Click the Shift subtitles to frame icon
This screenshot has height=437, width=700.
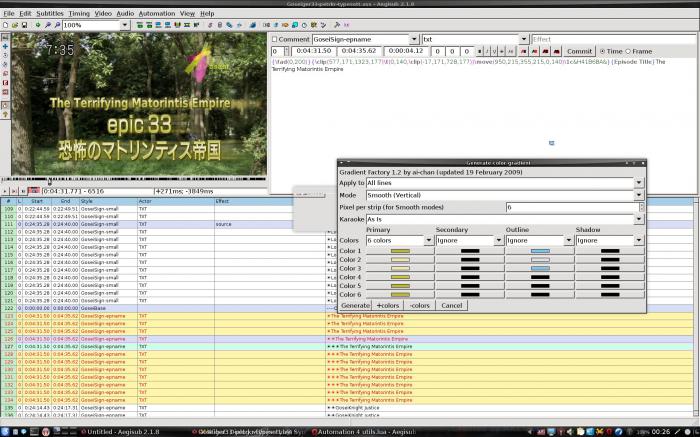point(196,25)
